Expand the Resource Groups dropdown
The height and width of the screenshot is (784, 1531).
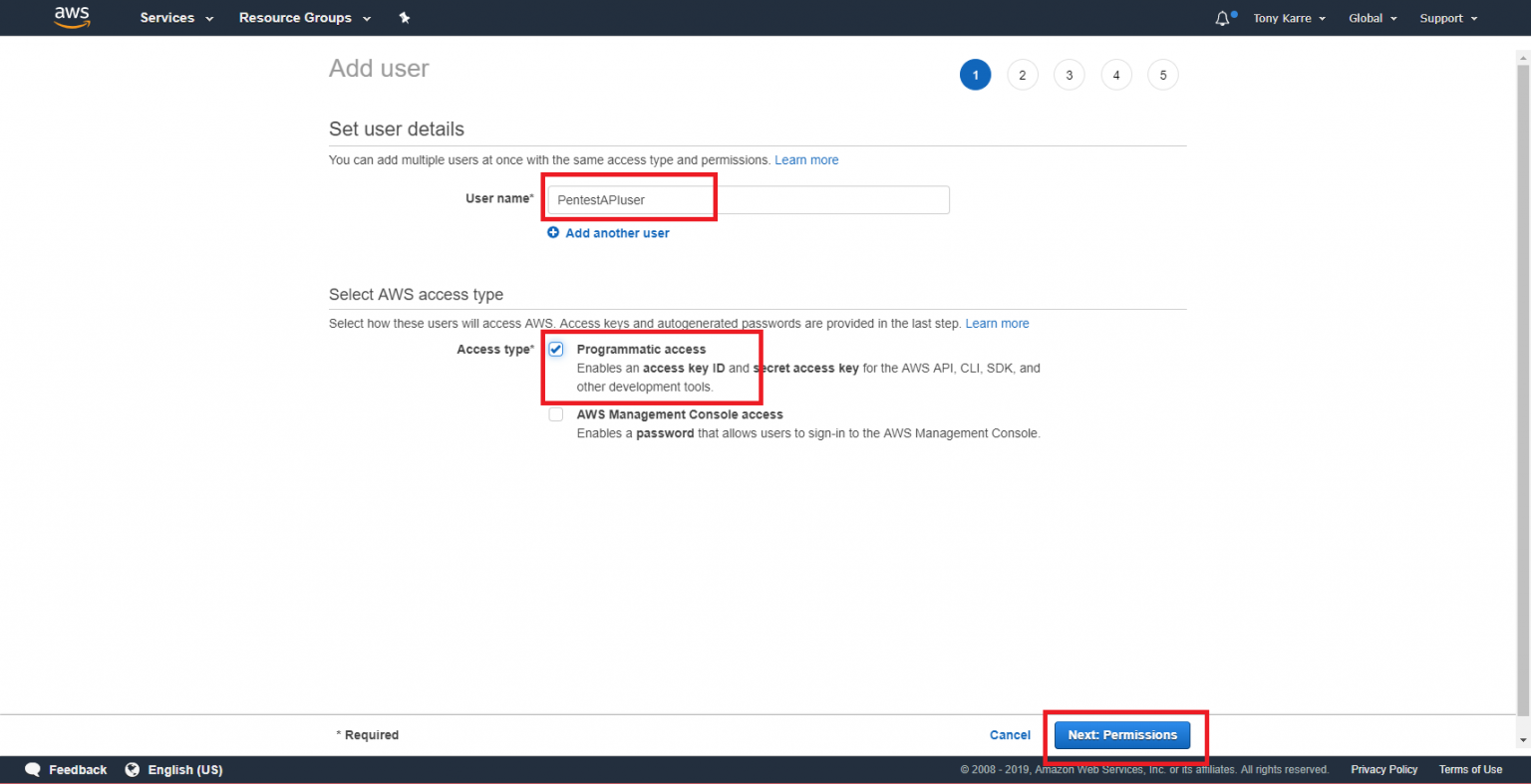[x=304, y=18]
